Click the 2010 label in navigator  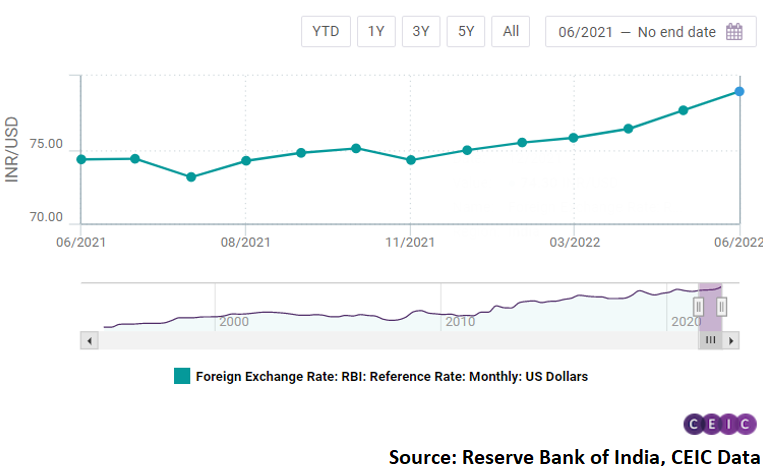point(460,322)
